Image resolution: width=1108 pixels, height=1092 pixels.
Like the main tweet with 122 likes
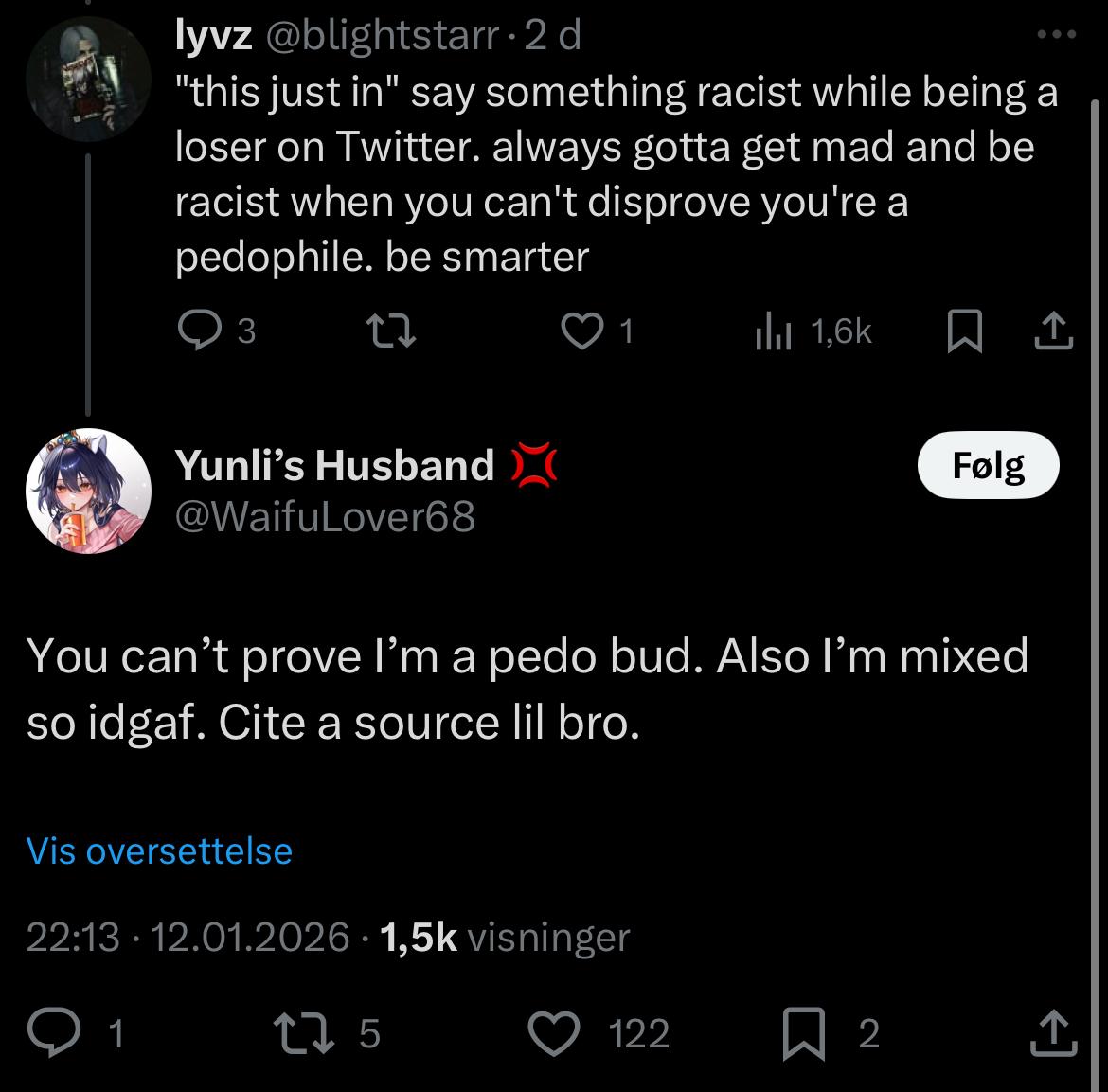coord(553,1032)
